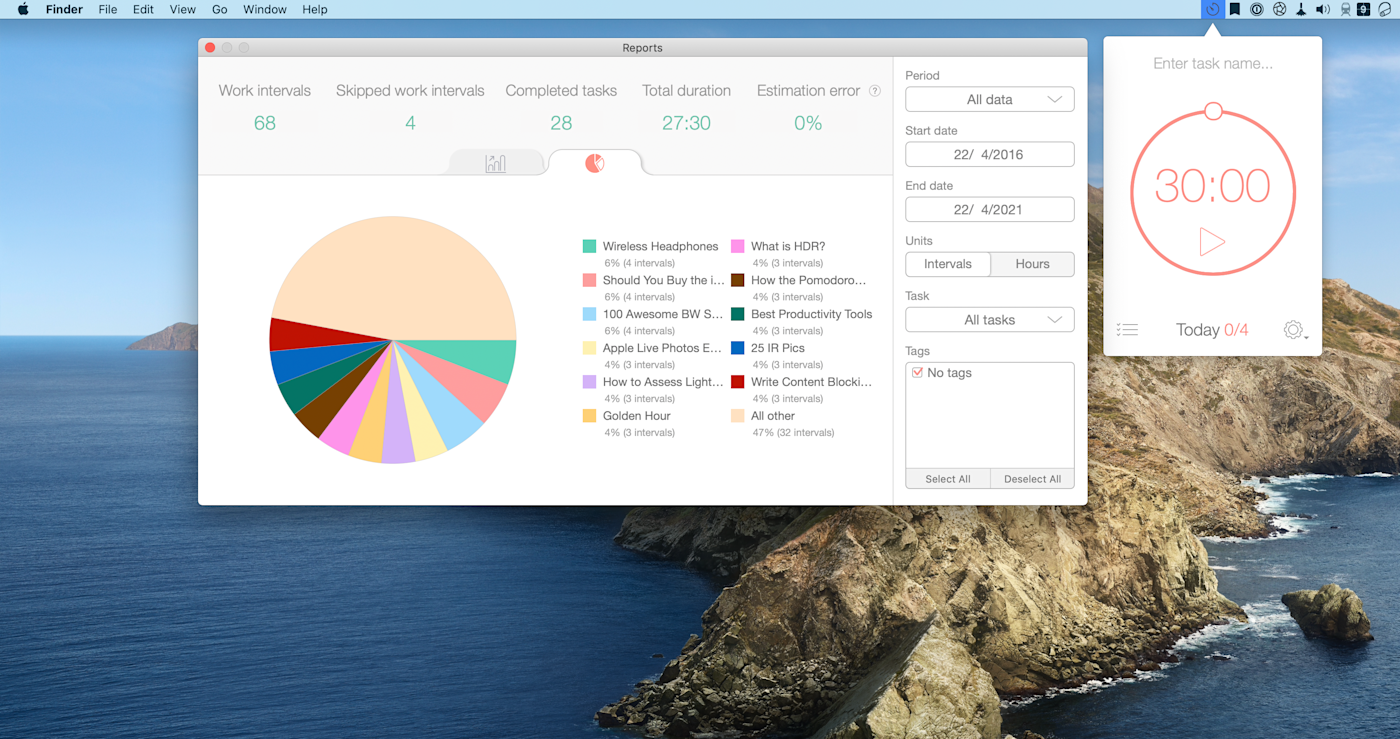Screen dimensions: 1400x739
Task: Click Deselect All under Tags
Action: pos(1032,478)
